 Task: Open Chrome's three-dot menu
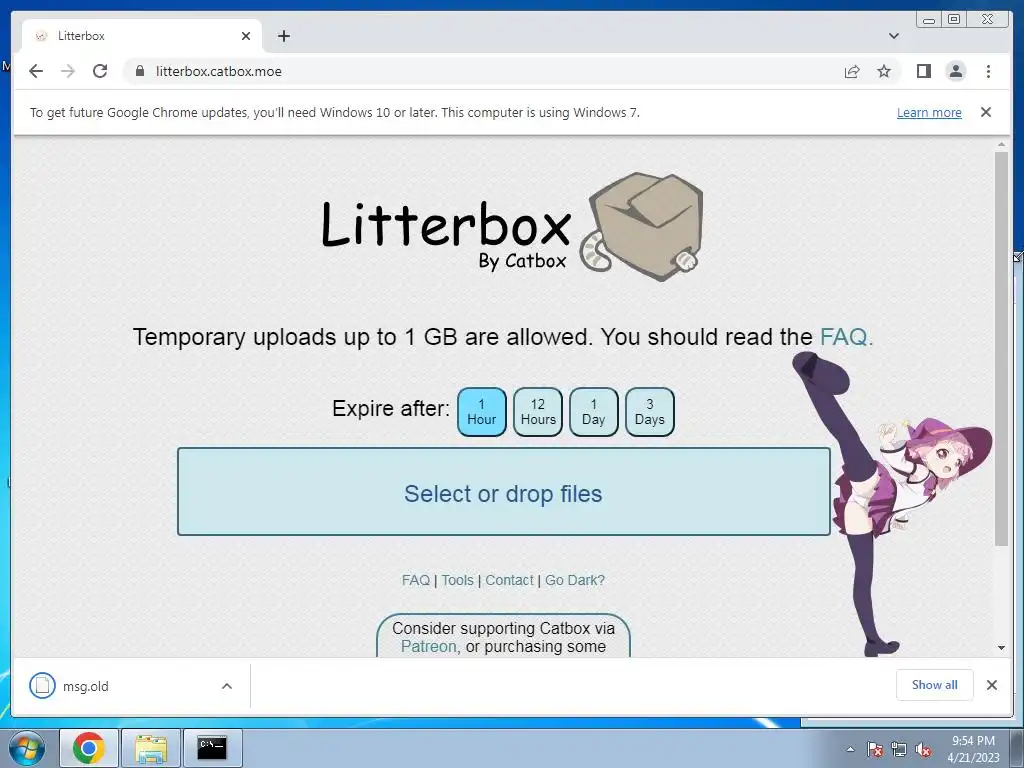point(988,71)
